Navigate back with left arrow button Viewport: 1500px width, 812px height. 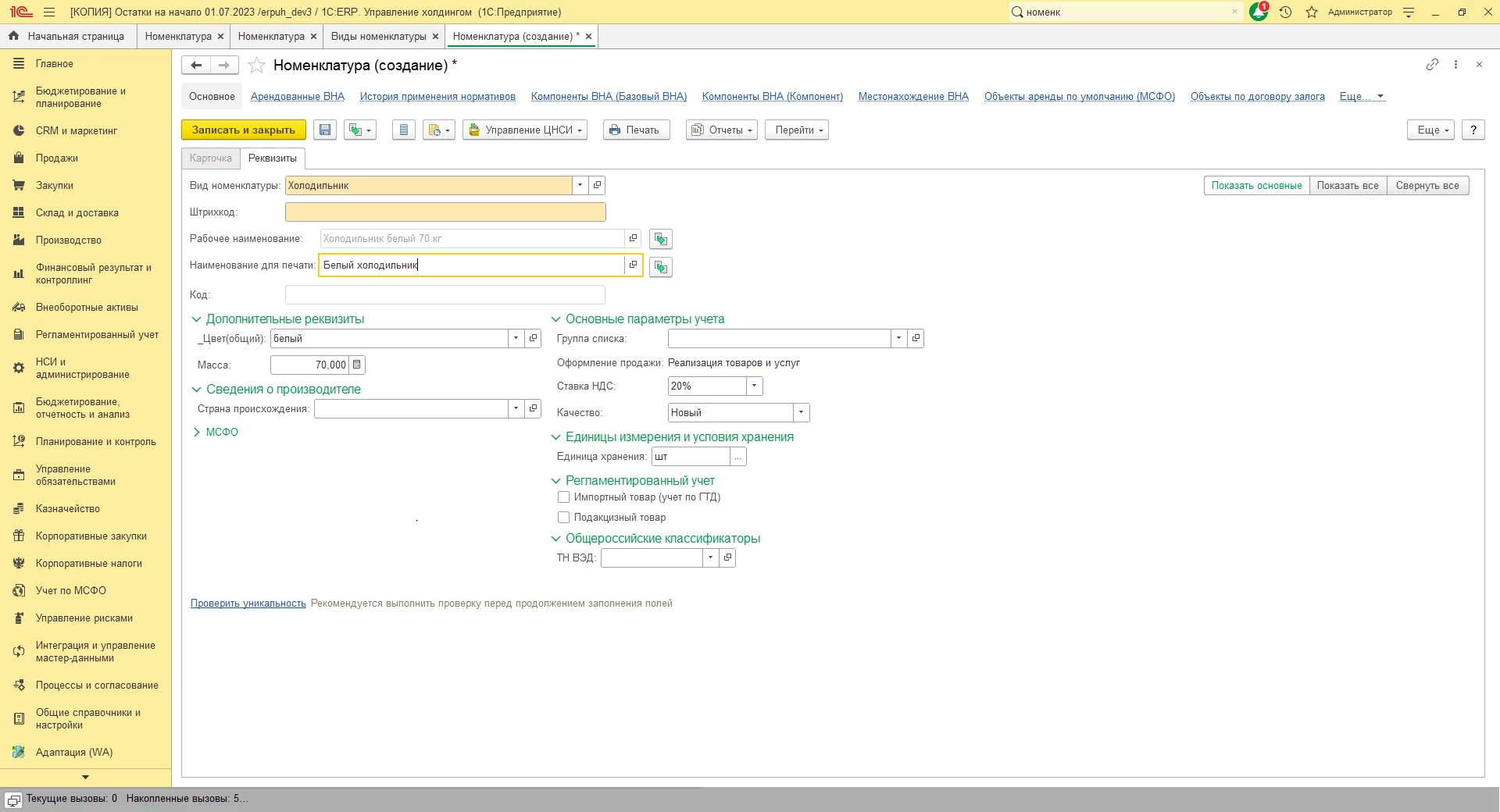tap(196, 66)
